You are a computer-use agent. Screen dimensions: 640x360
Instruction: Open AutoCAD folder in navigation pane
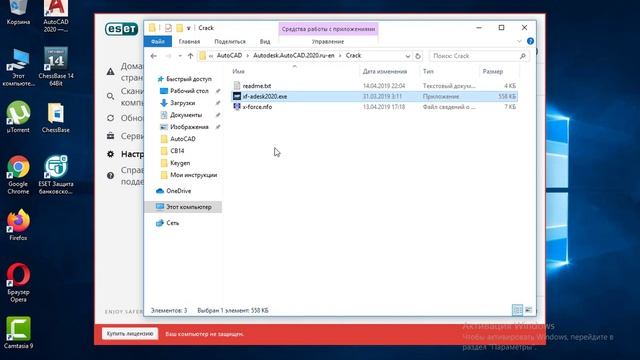(182, 139)
